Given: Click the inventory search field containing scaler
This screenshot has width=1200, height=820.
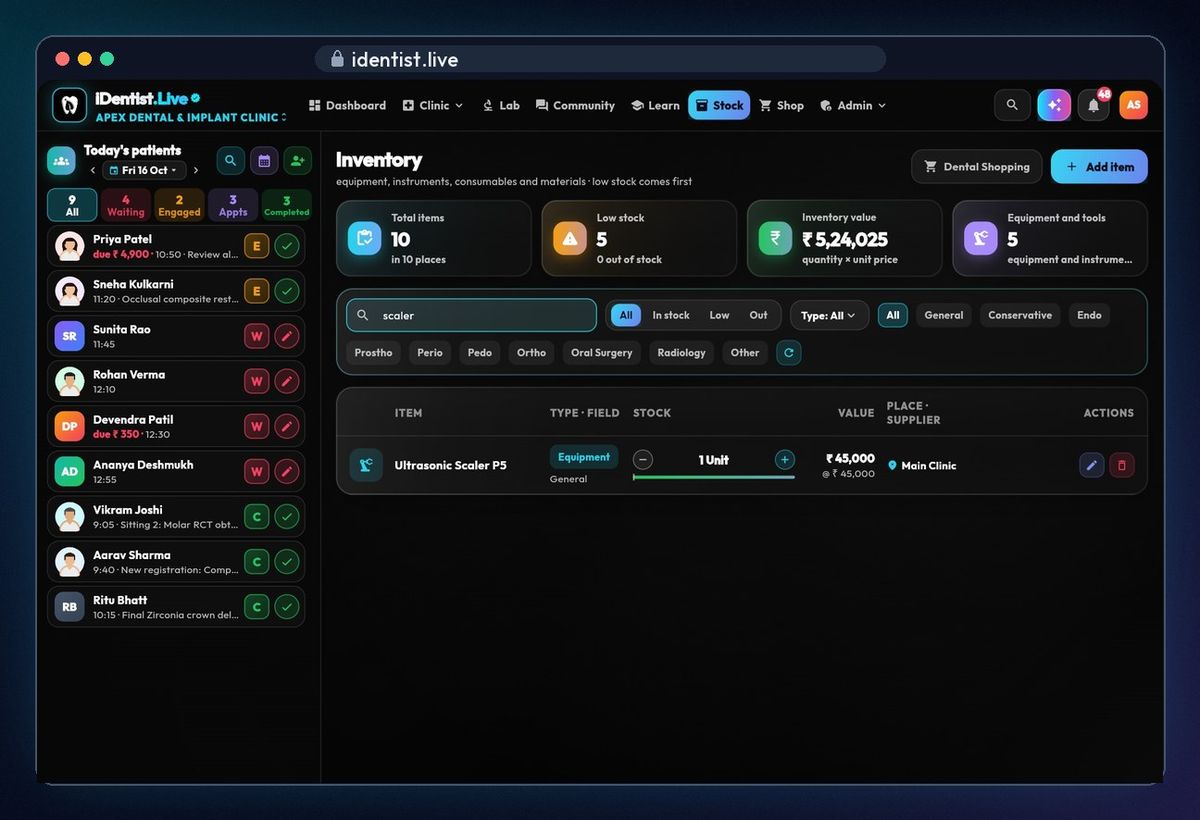Looking at the screenshot, I should pyautogui.click(x=472, y=315).
